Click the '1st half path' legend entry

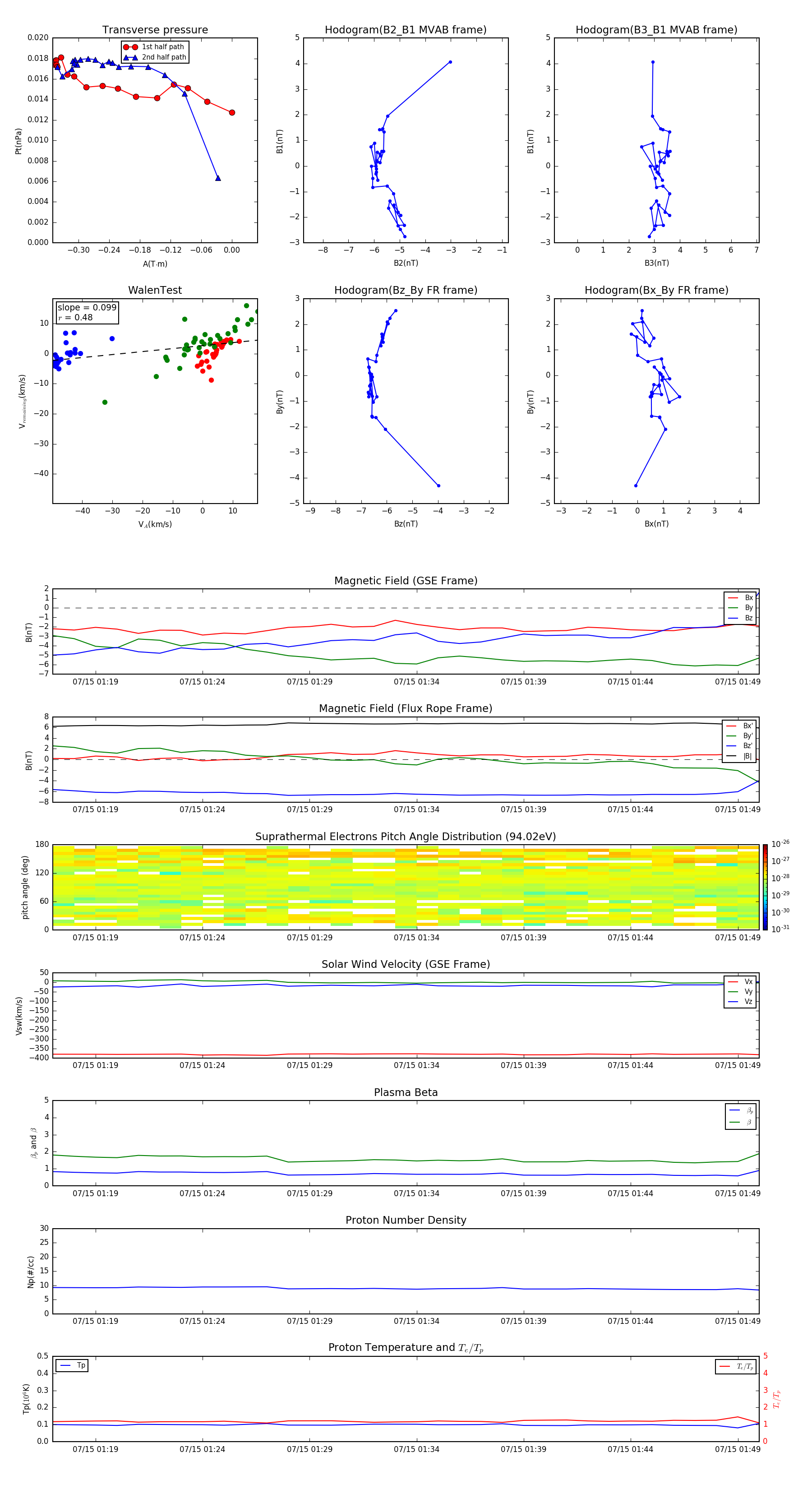click(154, 47)
